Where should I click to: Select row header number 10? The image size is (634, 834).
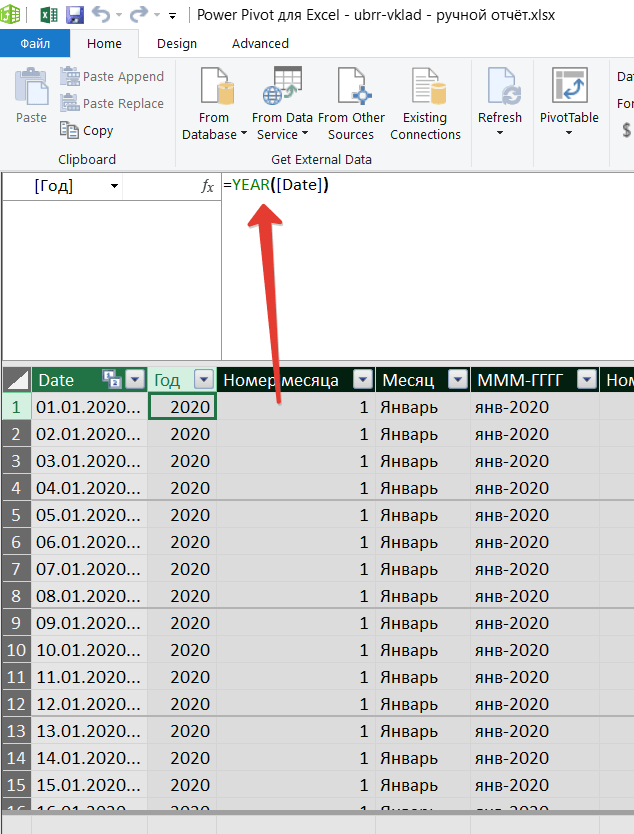[16, 650]
